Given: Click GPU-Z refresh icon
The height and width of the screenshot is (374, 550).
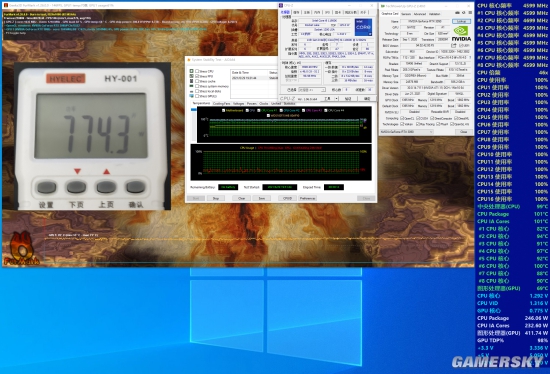Looking at the screenshot, I should click(463, 13).
